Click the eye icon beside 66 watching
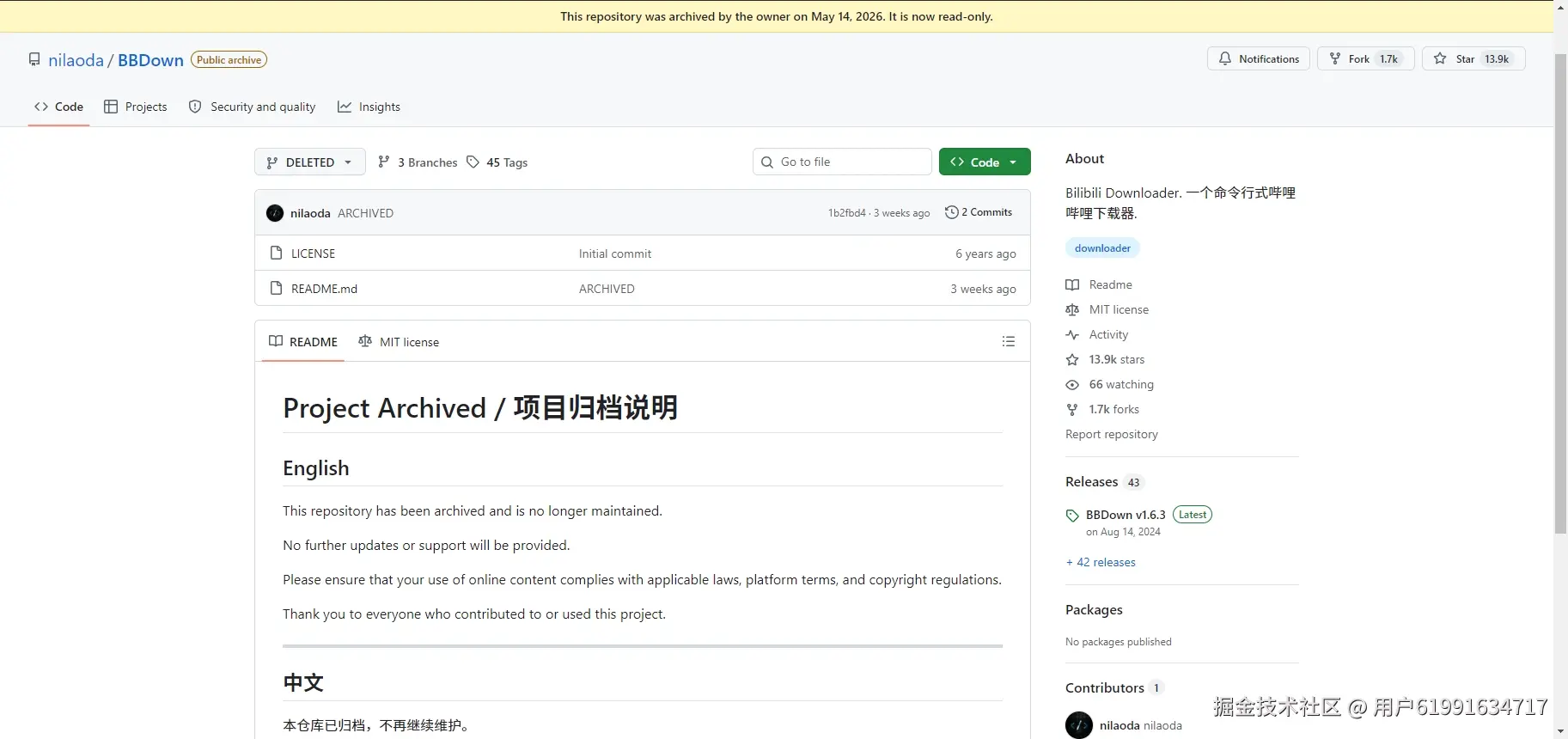1568x739 pixels. [1072, 384]
